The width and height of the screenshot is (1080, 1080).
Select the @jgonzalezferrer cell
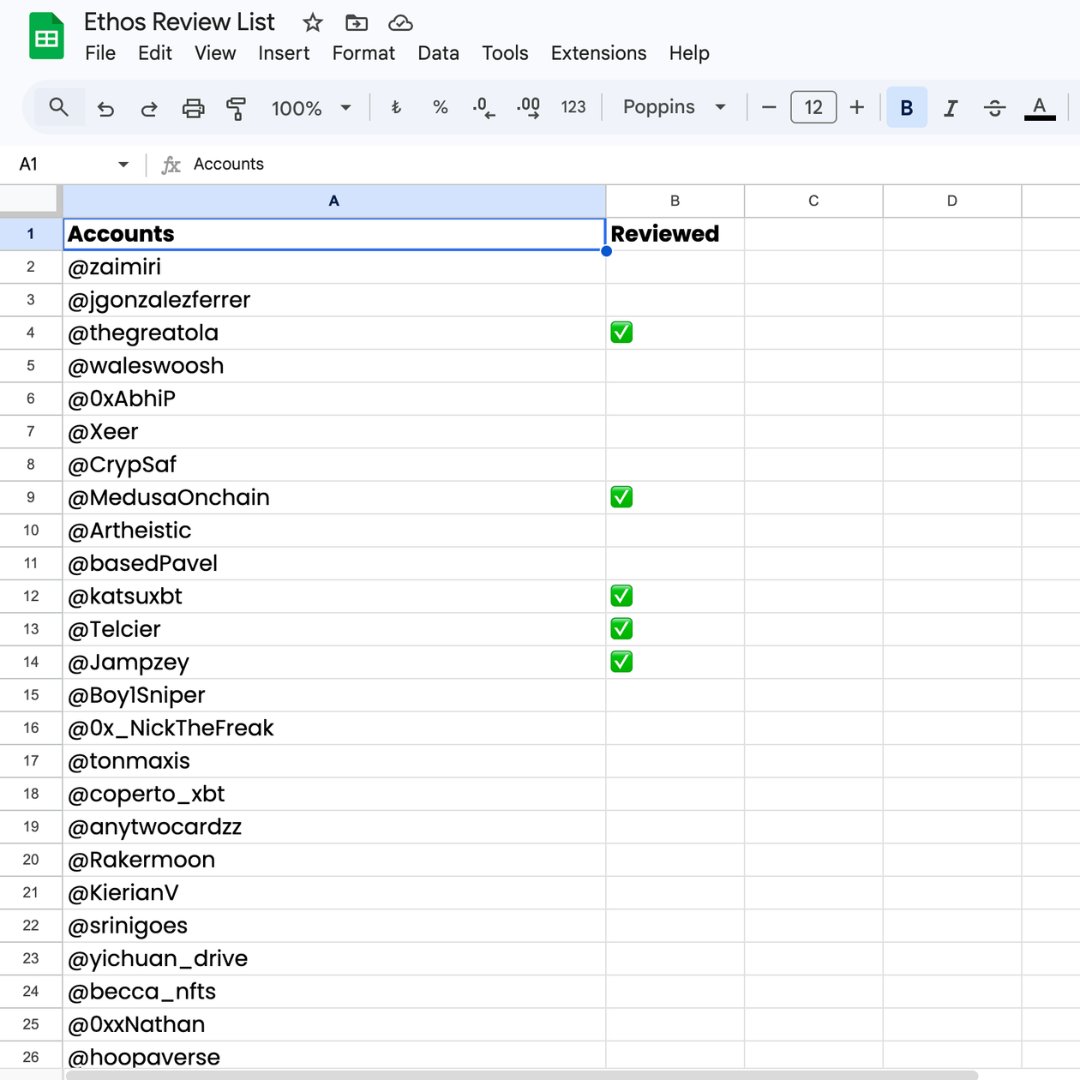334,300
